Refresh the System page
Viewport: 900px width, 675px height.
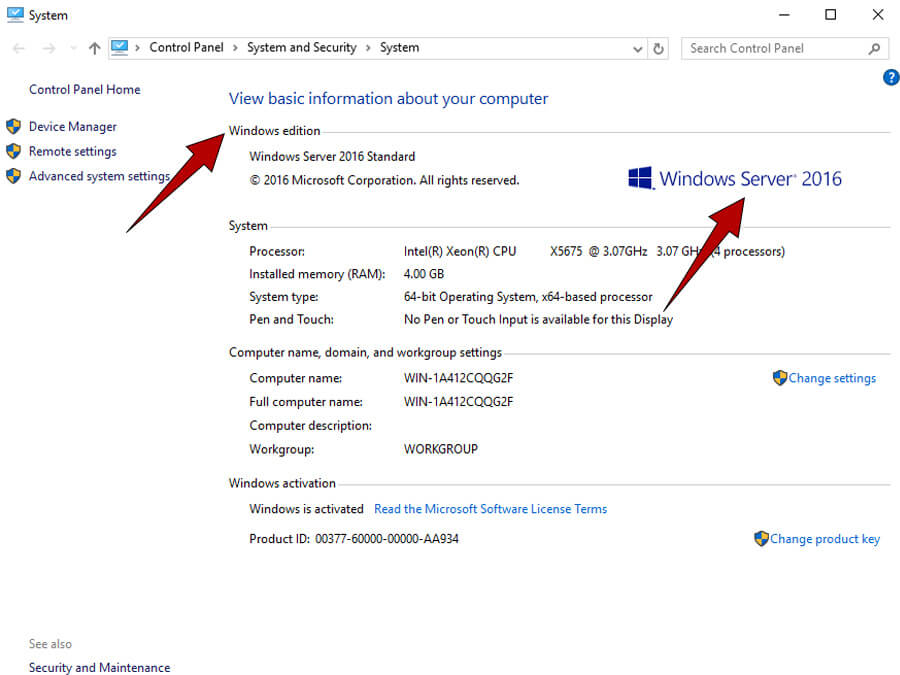pyautogui.click(x=658, y=49)
